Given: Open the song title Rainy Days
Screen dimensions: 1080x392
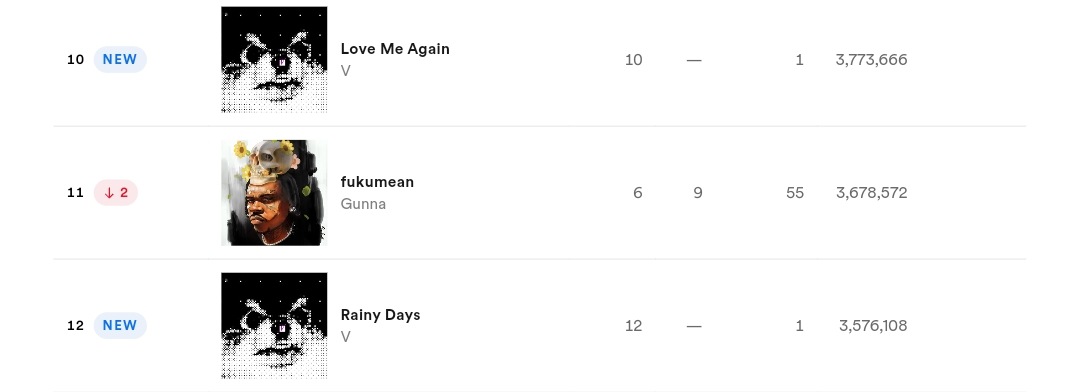Looking at the screenshot, I should pos(380,315).
